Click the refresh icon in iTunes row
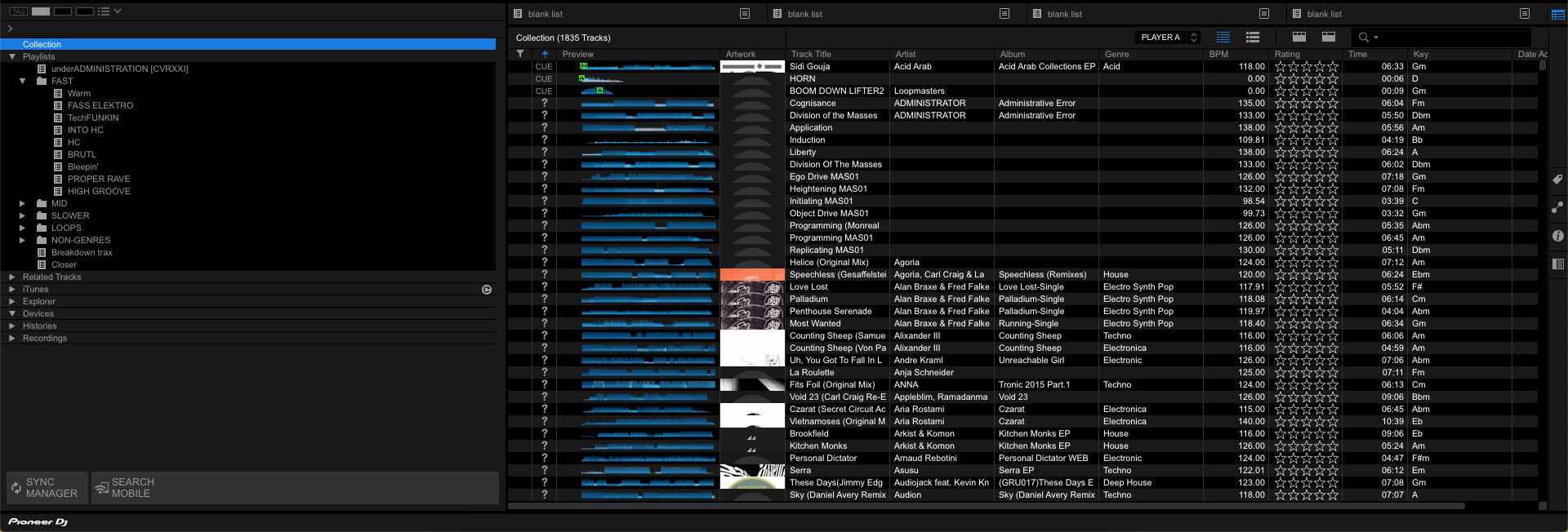Viewport: 1568px width, 532px height. pyautogui.click(x=487, y=290)
